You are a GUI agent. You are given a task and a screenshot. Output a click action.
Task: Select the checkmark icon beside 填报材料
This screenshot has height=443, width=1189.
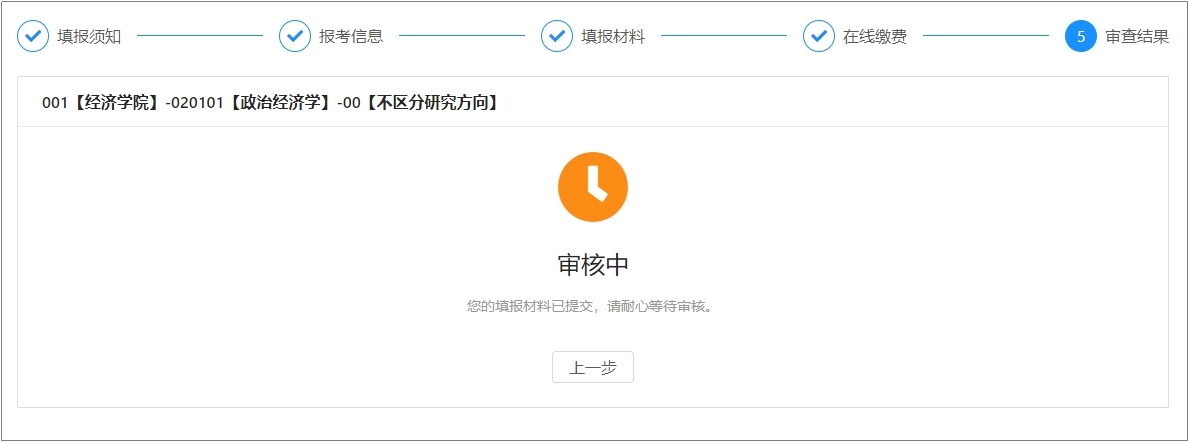(557, 37)
